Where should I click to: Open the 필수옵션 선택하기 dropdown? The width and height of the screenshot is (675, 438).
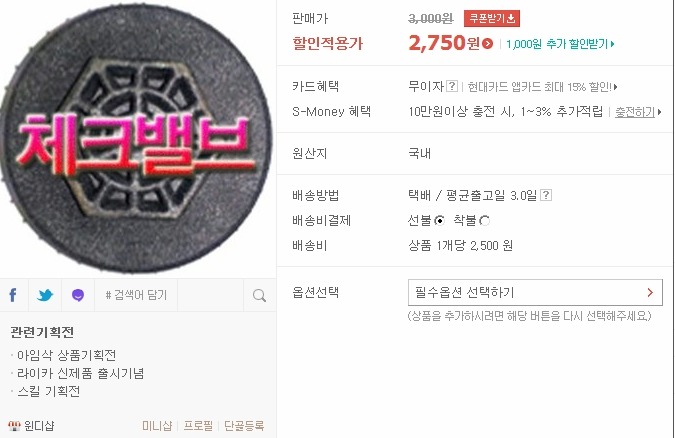point(535,292)
